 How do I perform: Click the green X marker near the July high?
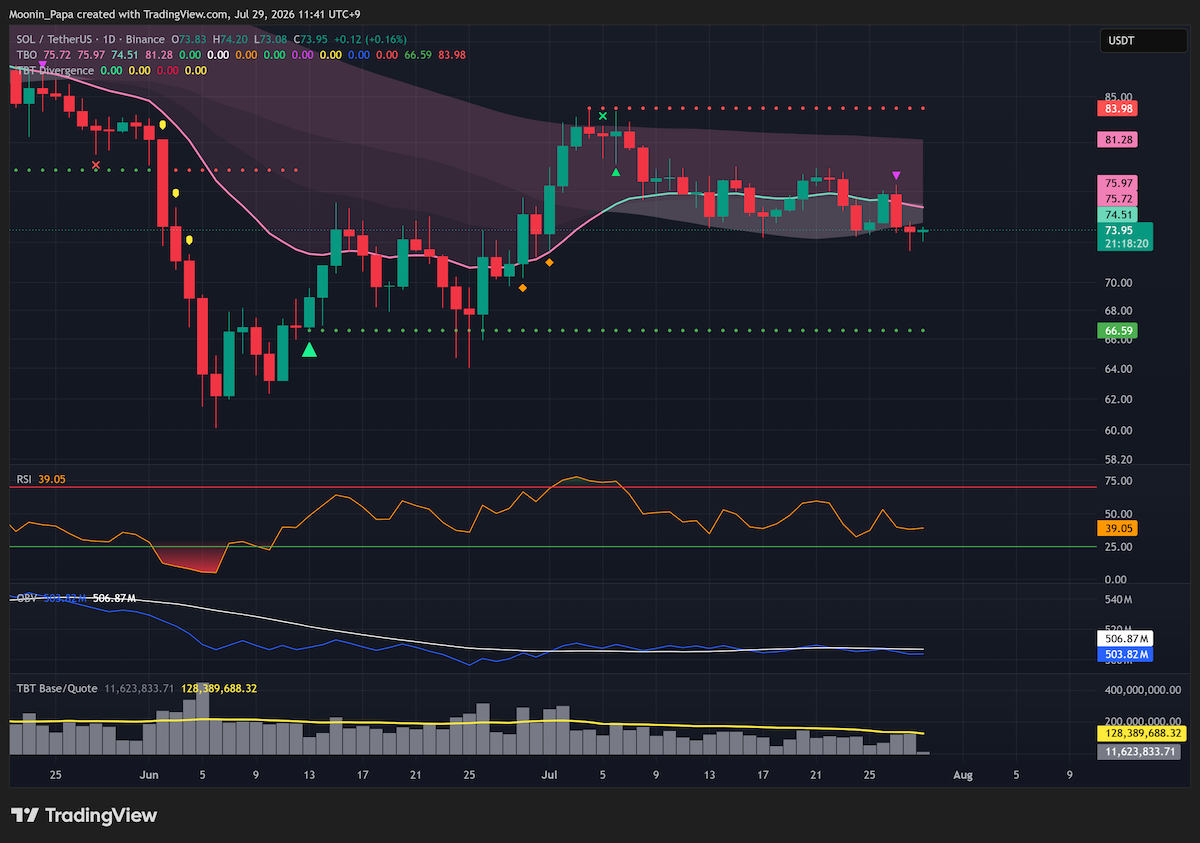(603, 117)
